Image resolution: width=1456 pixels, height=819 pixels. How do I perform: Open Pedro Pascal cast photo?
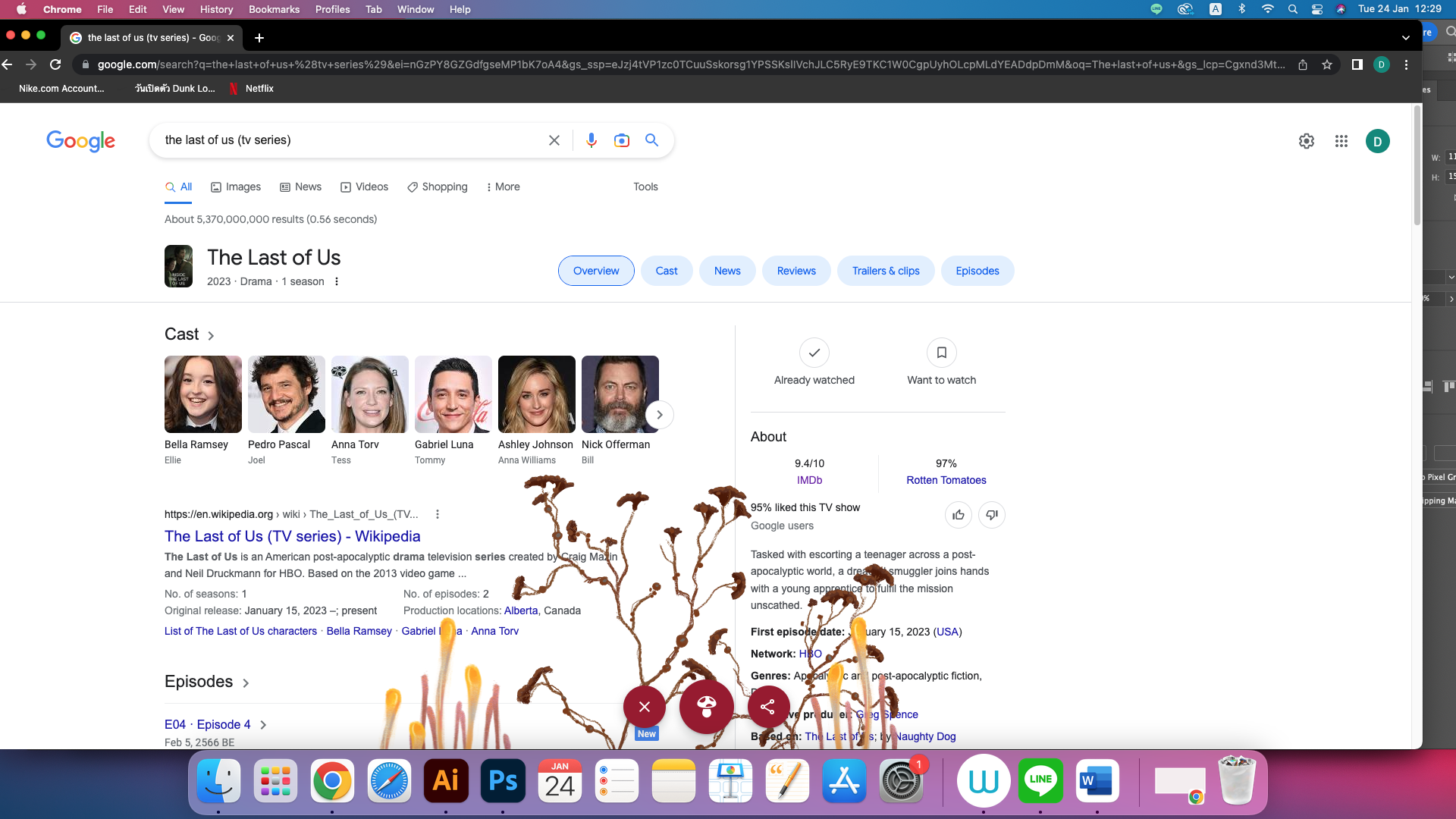click(287, 394)
